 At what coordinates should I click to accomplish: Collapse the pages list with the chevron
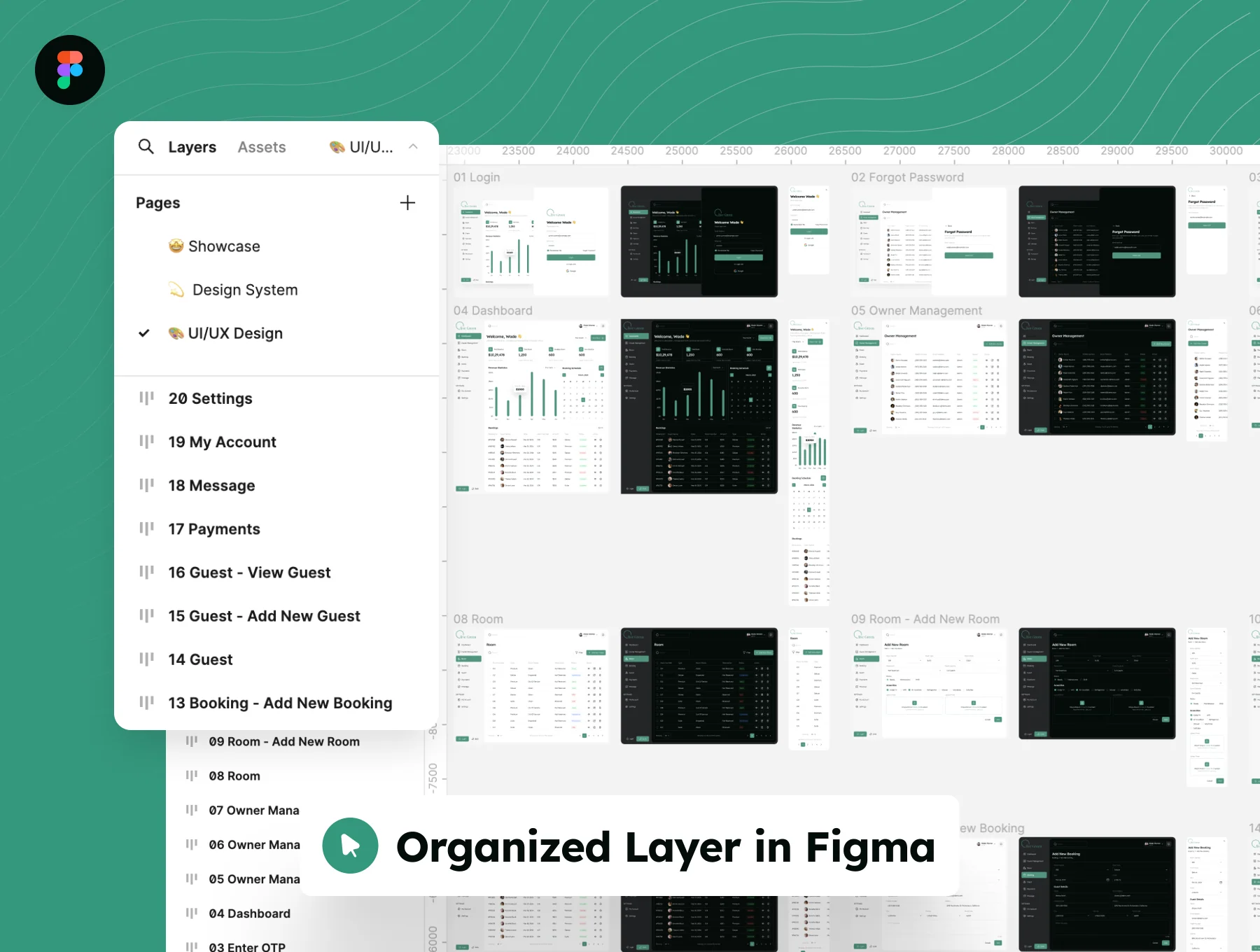click(x=413, y=146)
